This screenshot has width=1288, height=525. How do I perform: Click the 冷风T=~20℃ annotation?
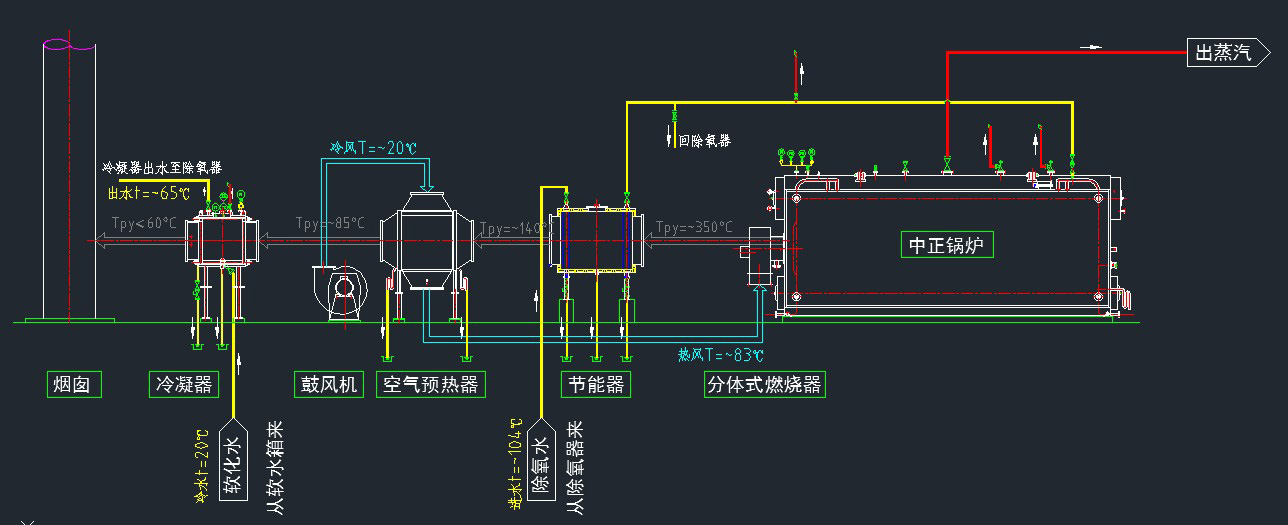(x=374, y=148)
